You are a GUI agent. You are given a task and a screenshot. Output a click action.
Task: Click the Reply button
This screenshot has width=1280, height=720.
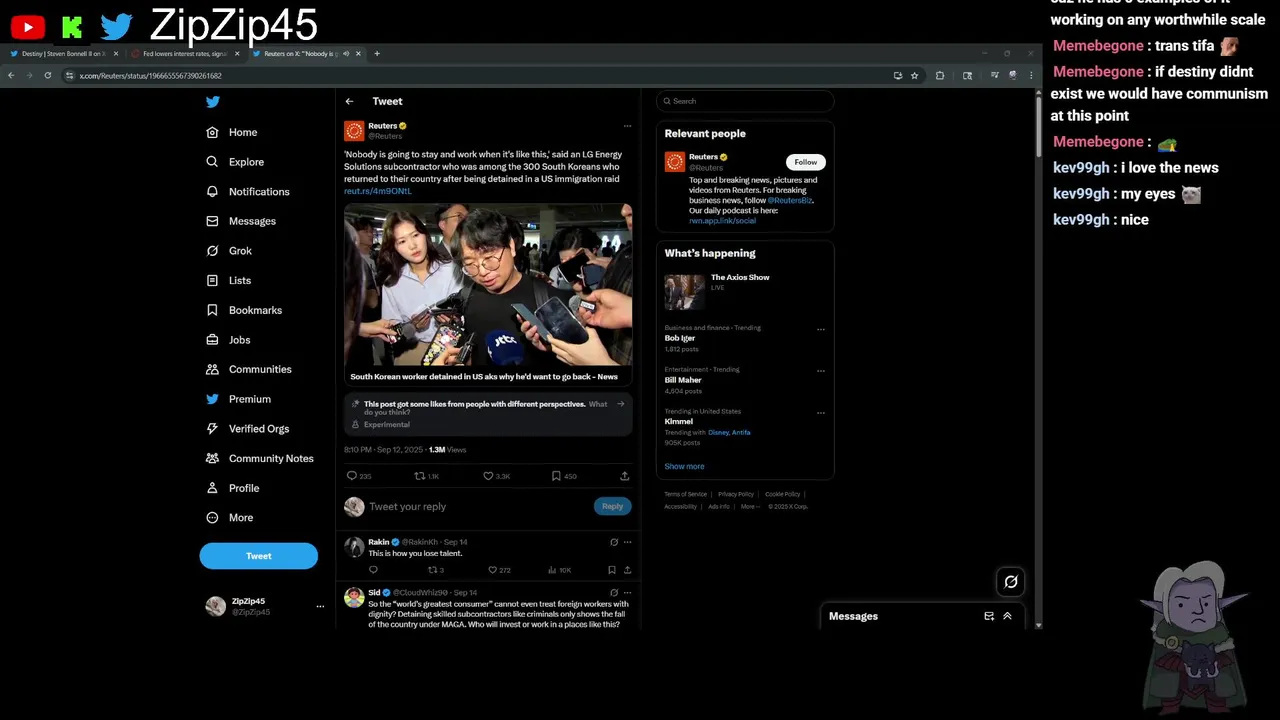tap(612, 506)
